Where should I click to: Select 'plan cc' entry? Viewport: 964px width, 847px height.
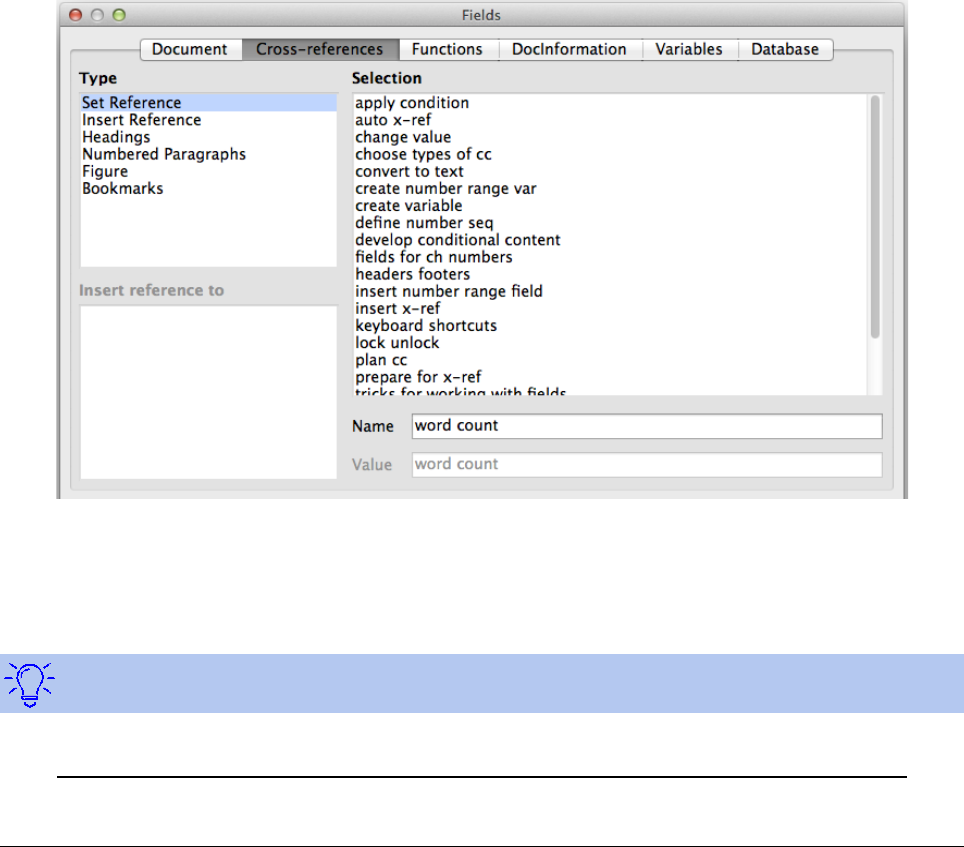609,360
